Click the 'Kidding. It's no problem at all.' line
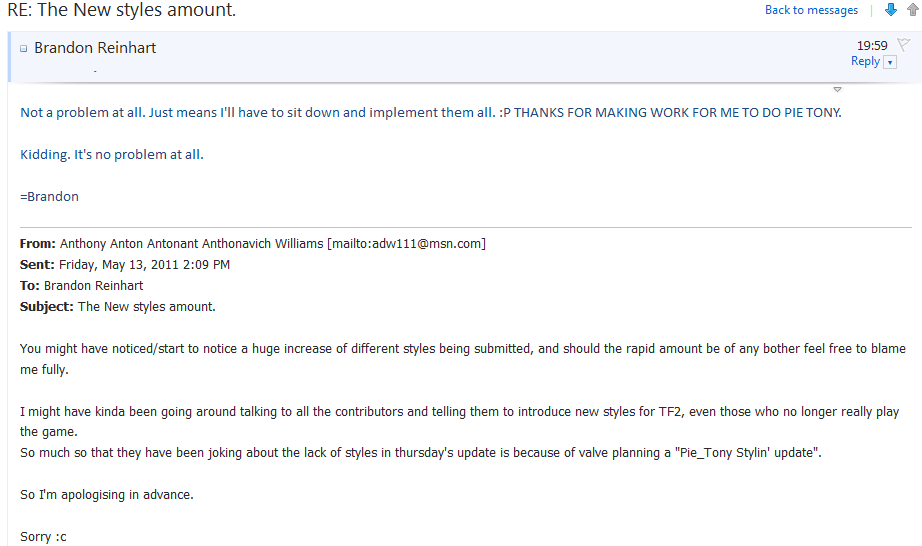 click(112, 155)
